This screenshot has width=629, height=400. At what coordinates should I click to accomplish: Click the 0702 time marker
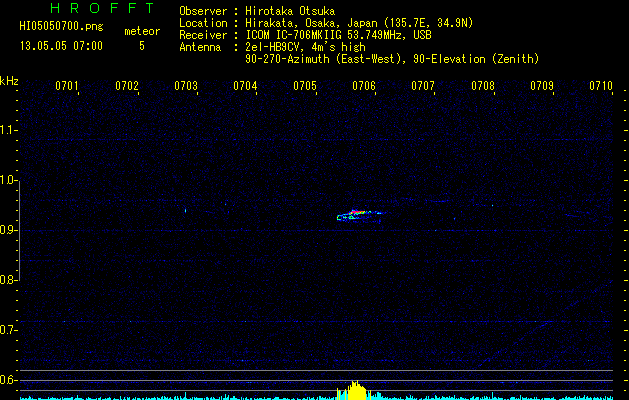click(x=127, y=86)
